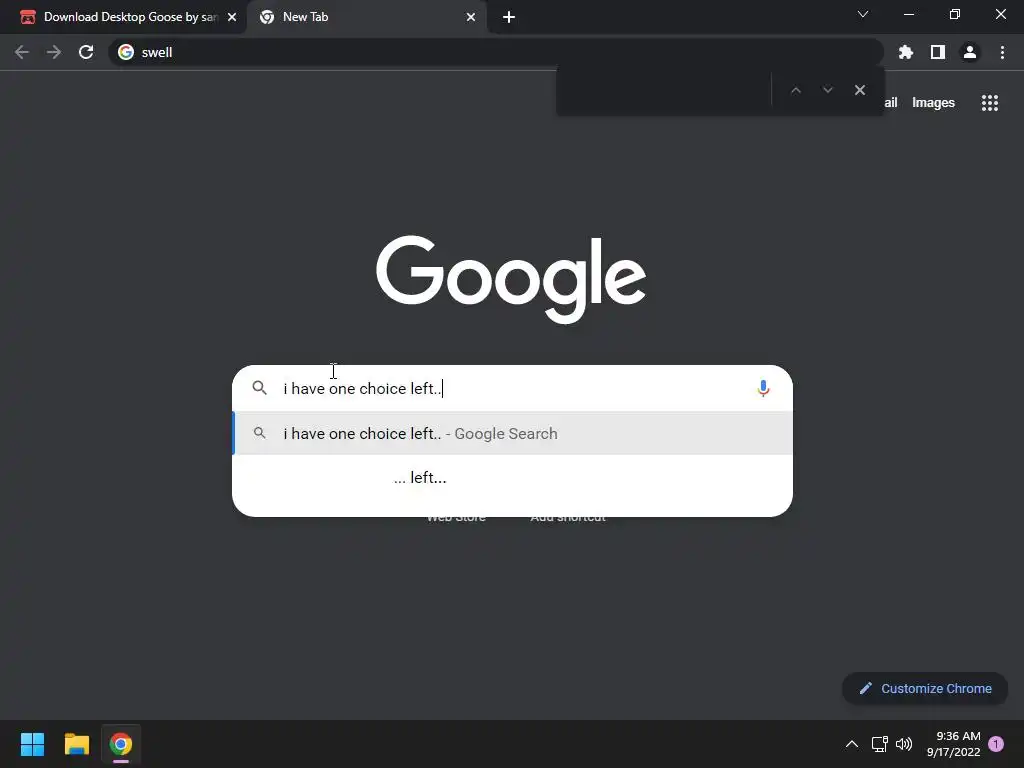
Task: Open the Images link
Action: coord(933,103)
